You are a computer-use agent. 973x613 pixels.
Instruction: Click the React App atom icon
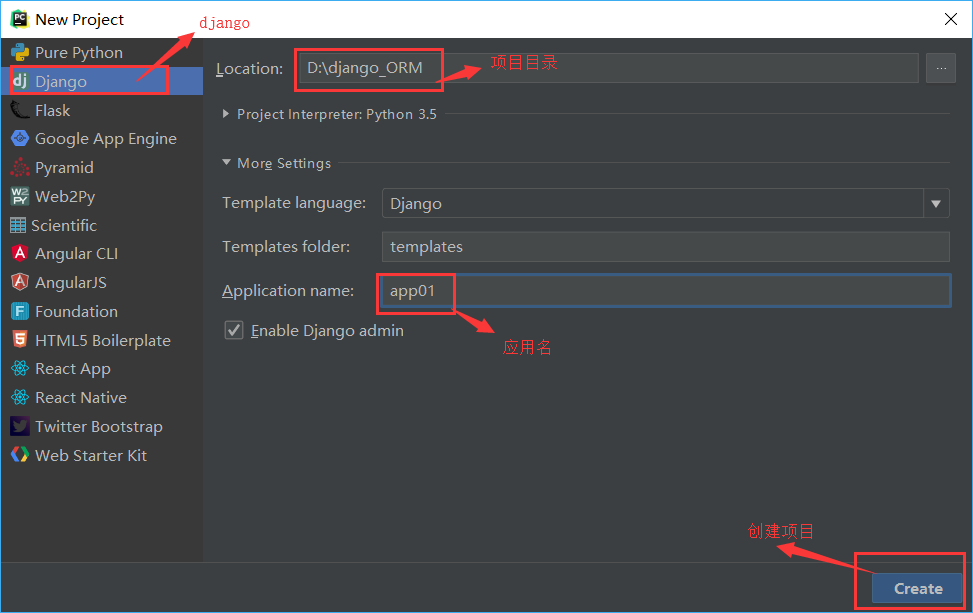point(20,369)
